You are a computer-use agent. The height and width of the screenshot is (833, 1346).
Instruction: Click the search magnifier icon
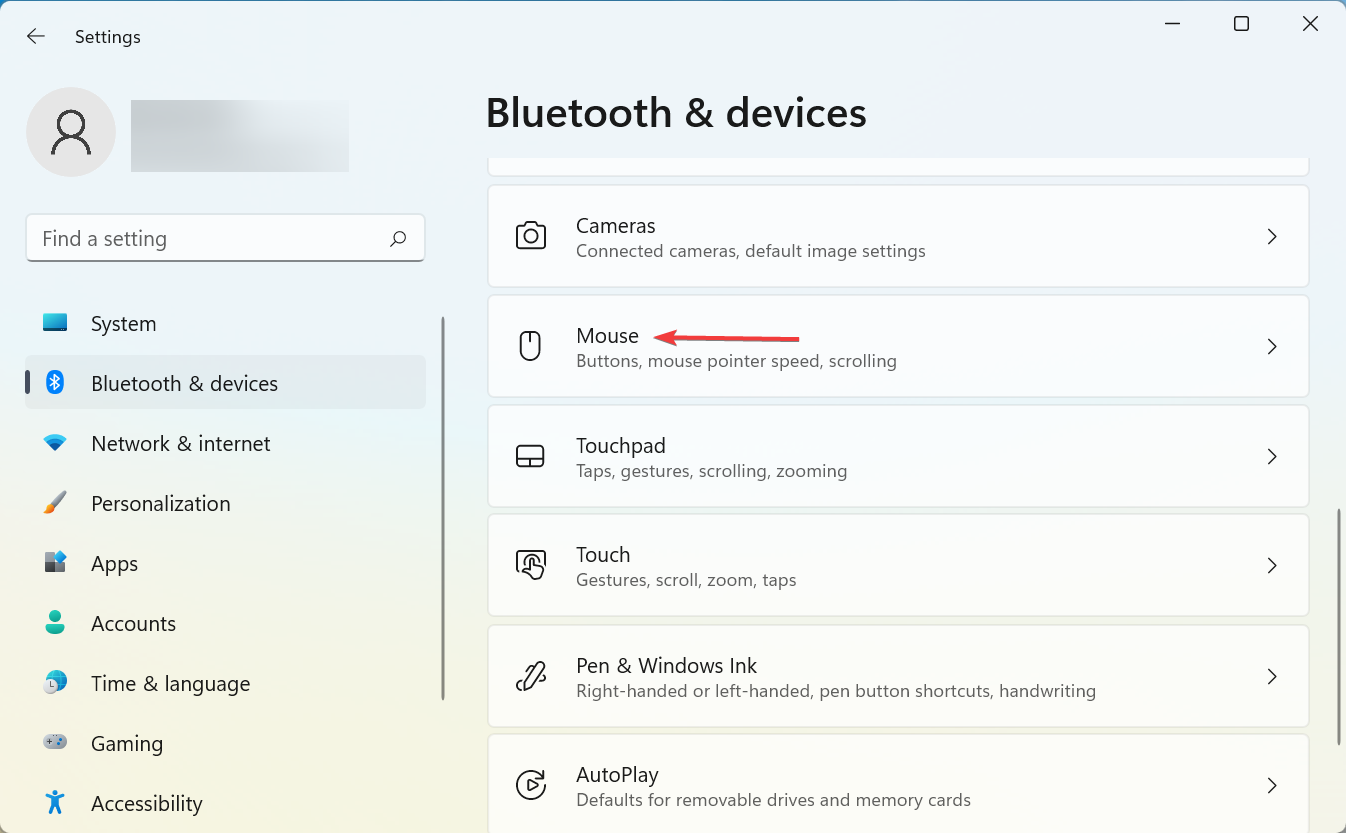pos(398,238)
